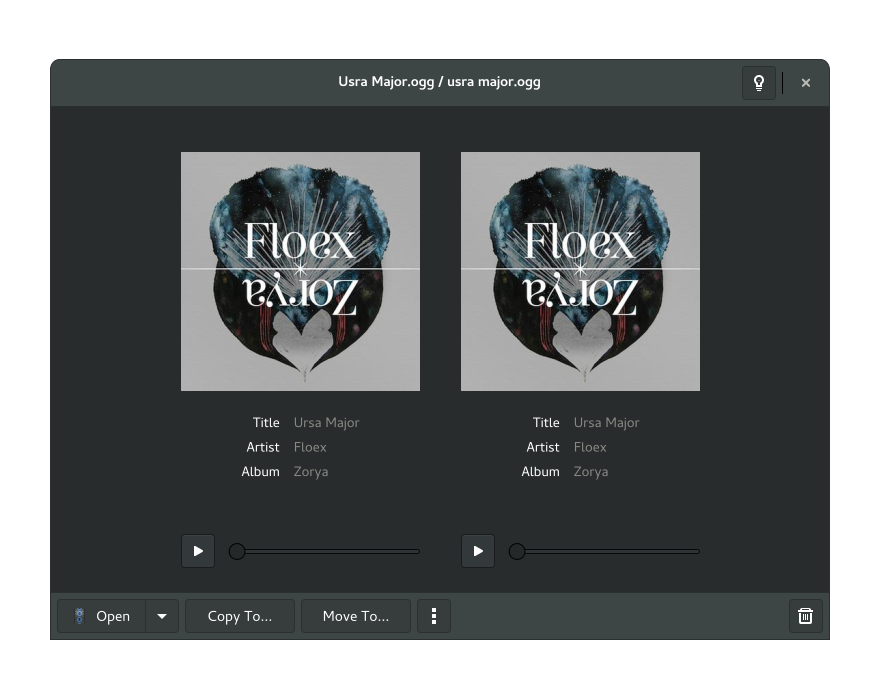Click the right Artist value Floex
The height and width of the screenshot is (700, 880).
coord(590,447)
